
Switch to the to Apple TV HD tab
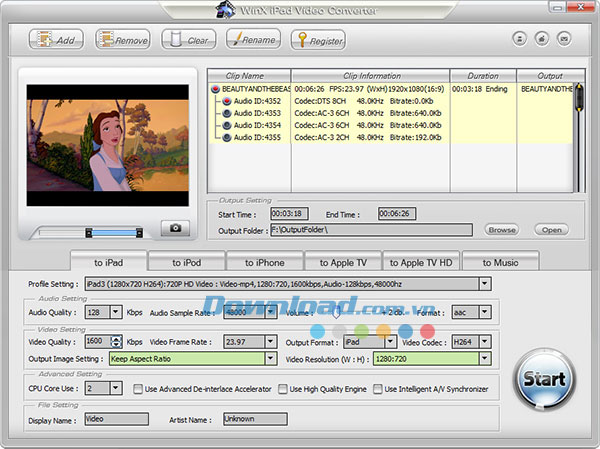tap(421, 263)
